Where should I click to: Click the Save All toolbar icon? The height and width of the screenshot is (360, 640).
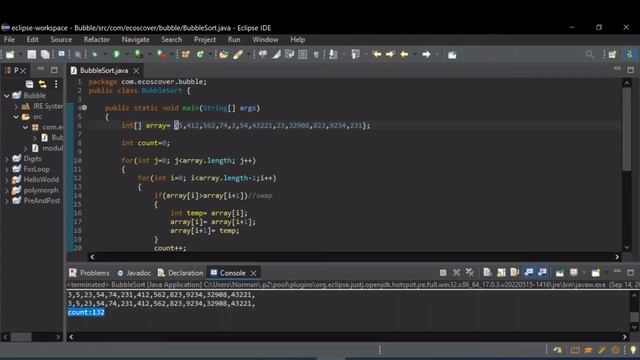[x=45, y=55]
